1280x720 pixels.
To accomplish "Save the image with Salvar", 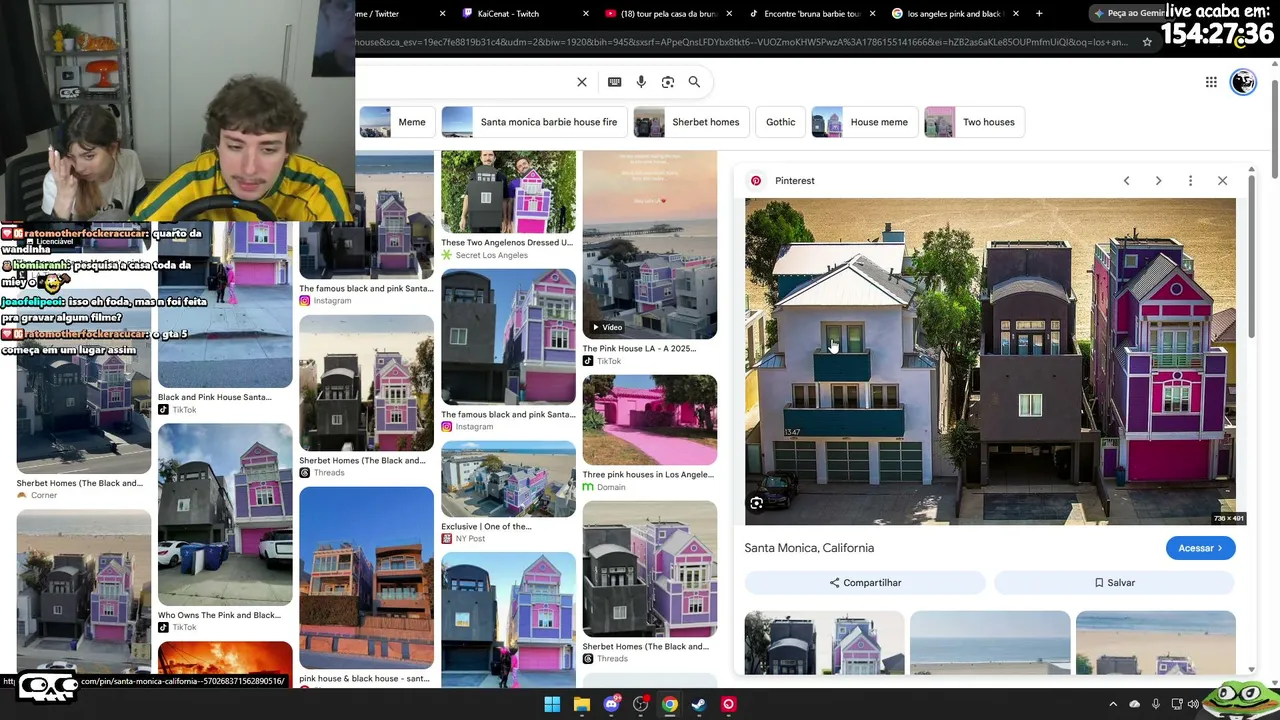I will click(1114, 583).
